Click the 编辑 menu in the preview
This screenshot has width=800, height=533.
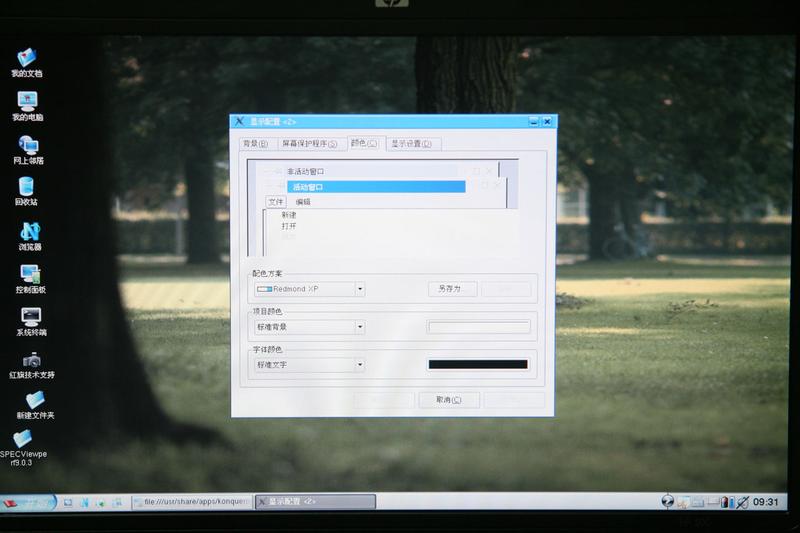point(303,202)
